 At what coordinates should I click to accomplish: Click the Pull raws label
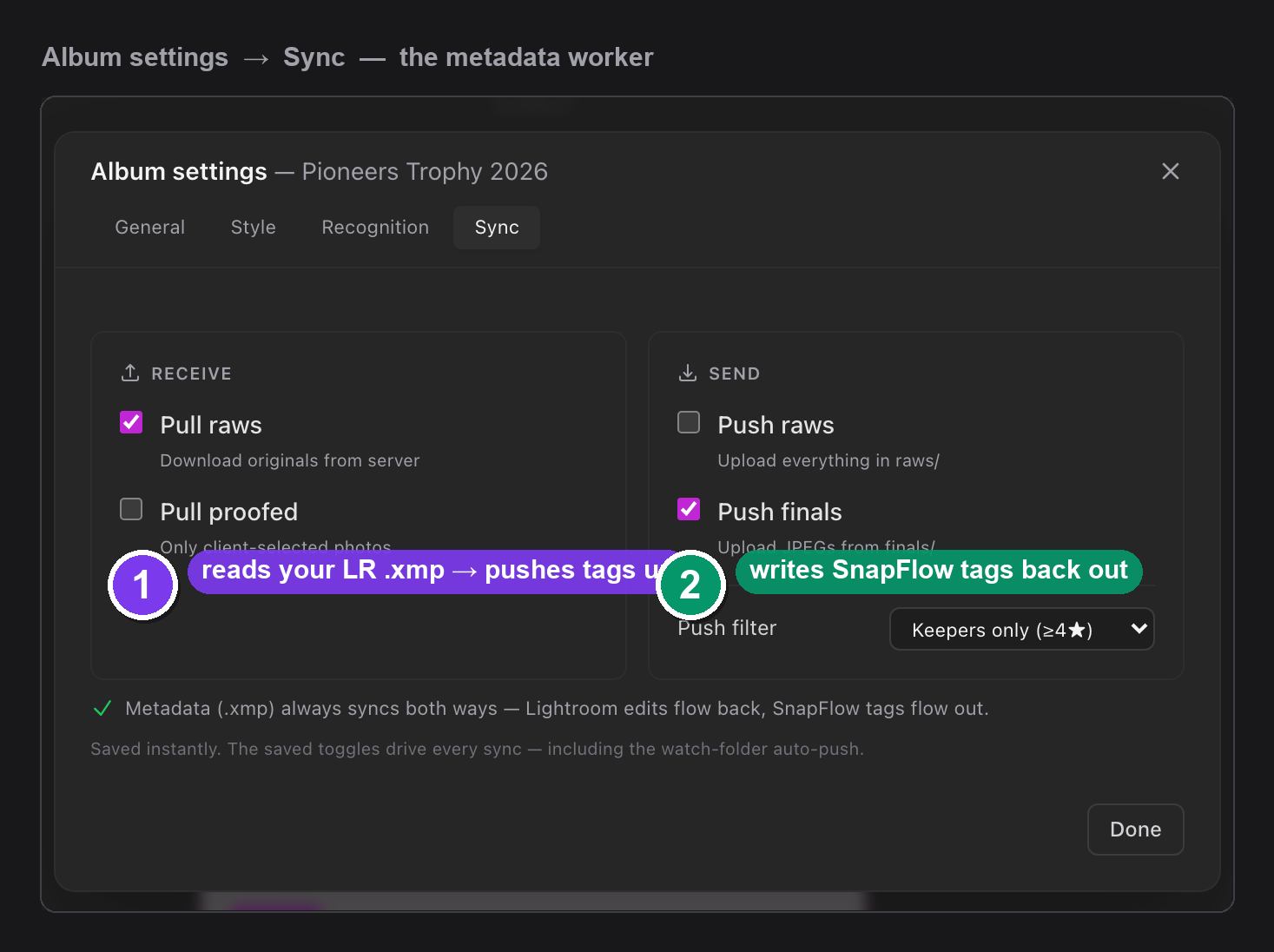tap(211, 426)
